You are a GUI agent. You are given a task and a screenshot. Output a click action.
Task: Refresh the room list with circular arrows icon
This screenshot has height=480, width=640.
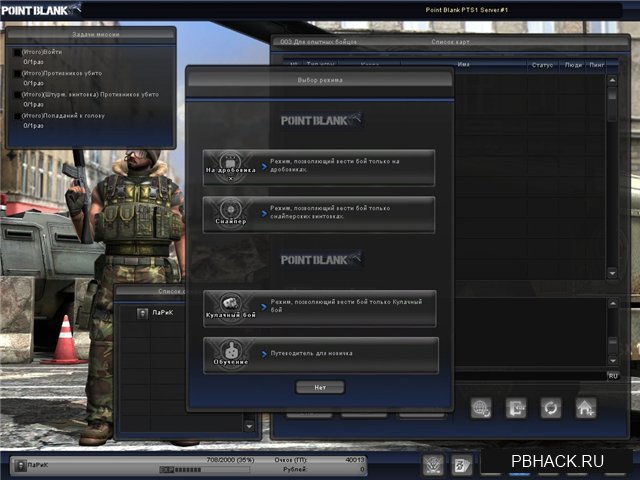pyautogui.click(x=551, y=408)
